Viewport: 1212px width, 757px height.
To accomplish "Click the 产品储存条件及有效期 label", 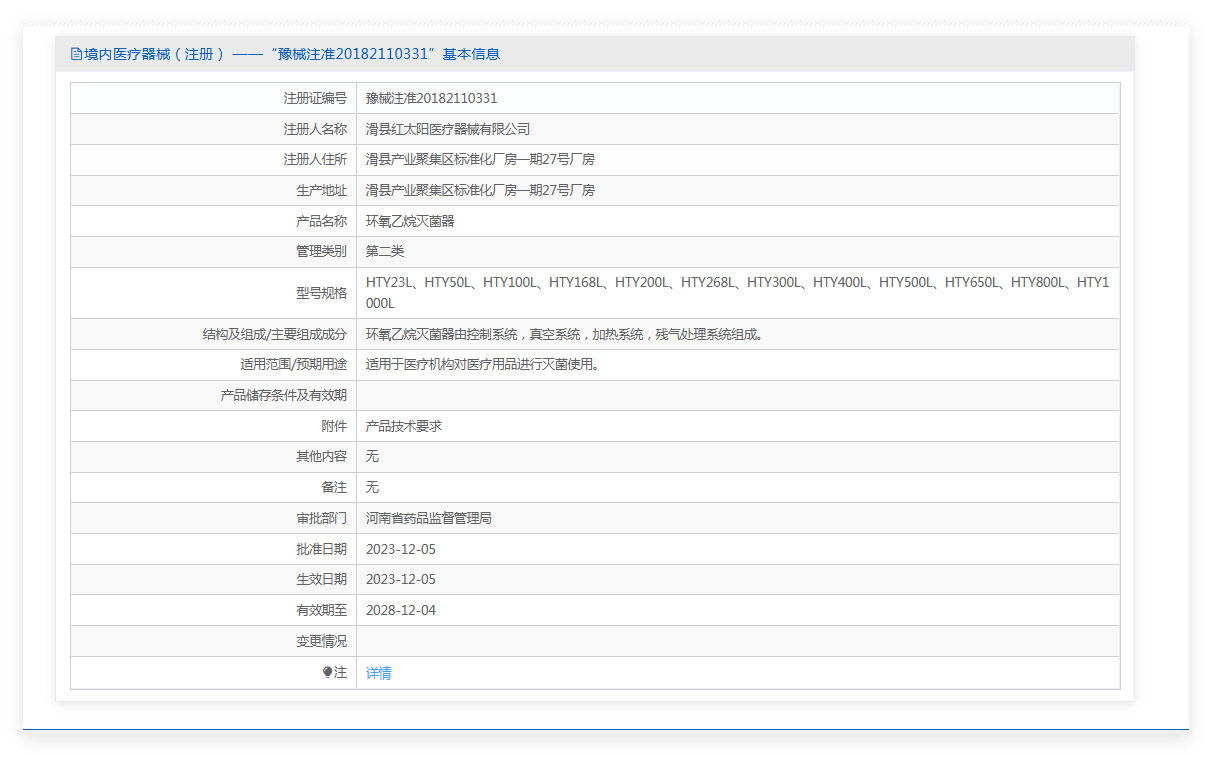I will pos(283,395).
